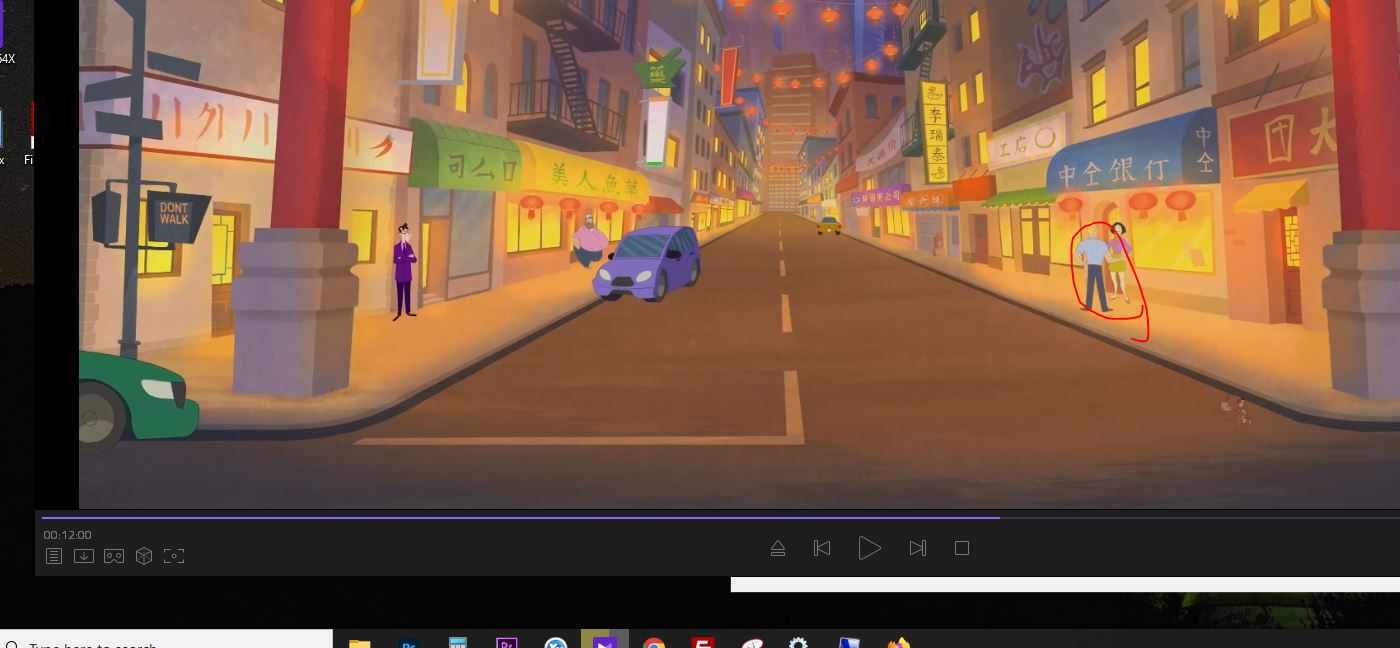This screenshot has width=1400, height=648.
Task: Launch Premiere Pro from the taskbar
Action: [x=506, y=643]
